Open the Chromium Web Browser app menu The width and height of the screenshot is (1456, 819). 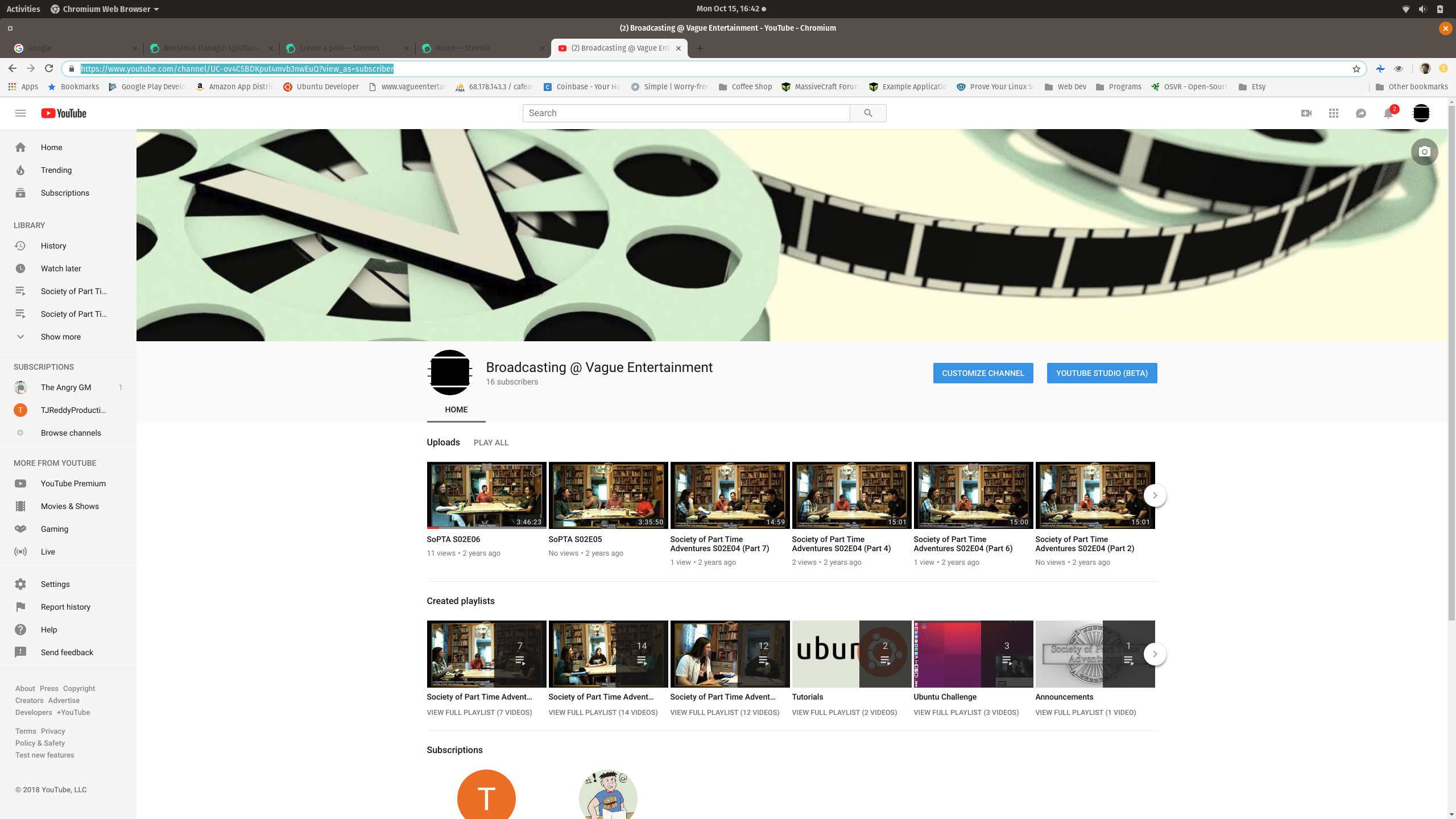tap(105, 9)
